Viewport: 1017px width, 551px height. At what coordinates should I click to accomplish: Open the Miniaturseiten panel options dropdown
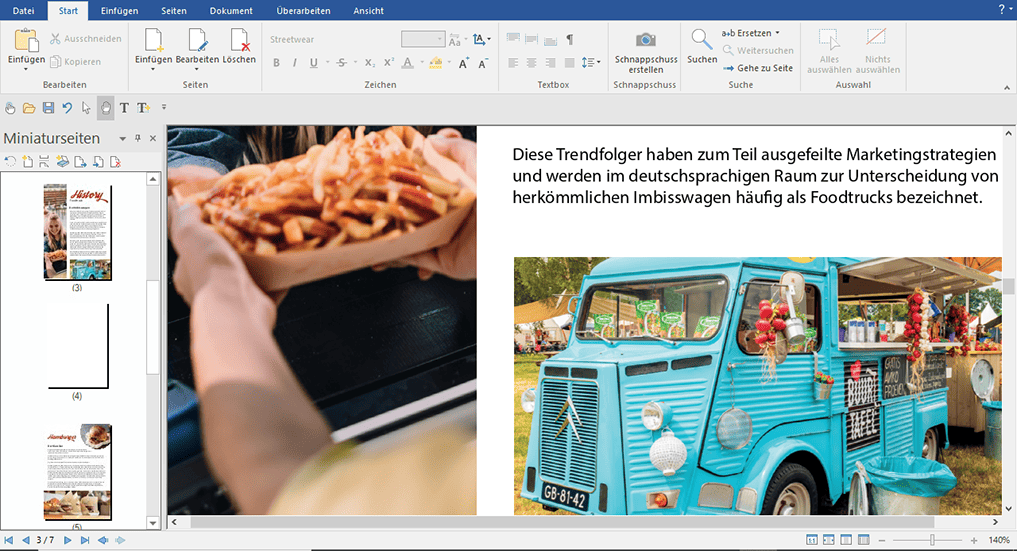[x=123, y=139]
